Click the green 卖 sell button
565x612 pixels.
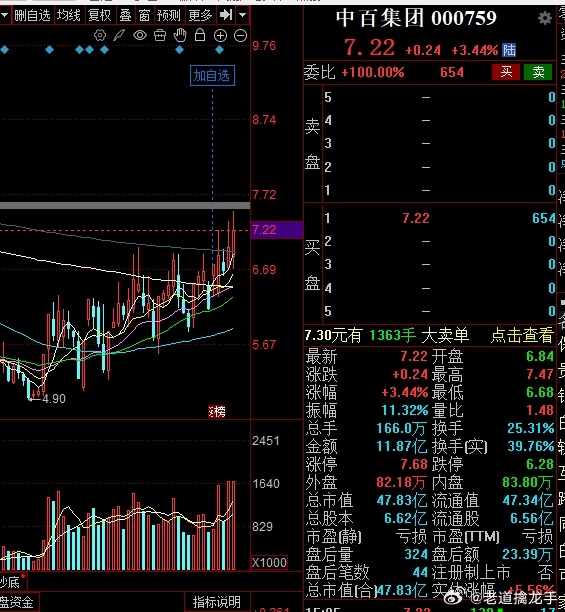coord(538,72)
